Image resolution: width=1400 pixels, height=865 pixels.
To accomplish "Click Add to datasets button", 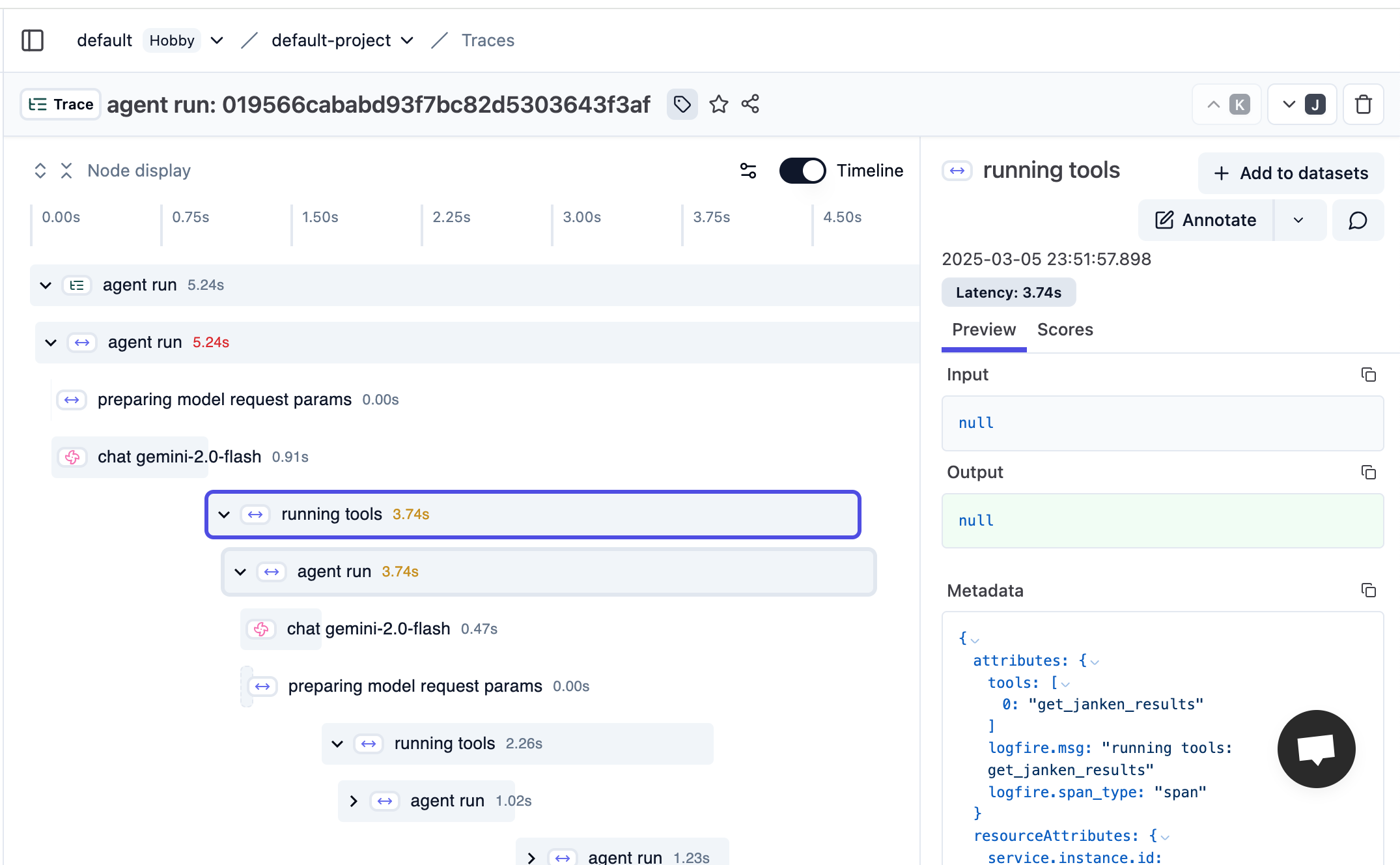I will click(1291, 173).
